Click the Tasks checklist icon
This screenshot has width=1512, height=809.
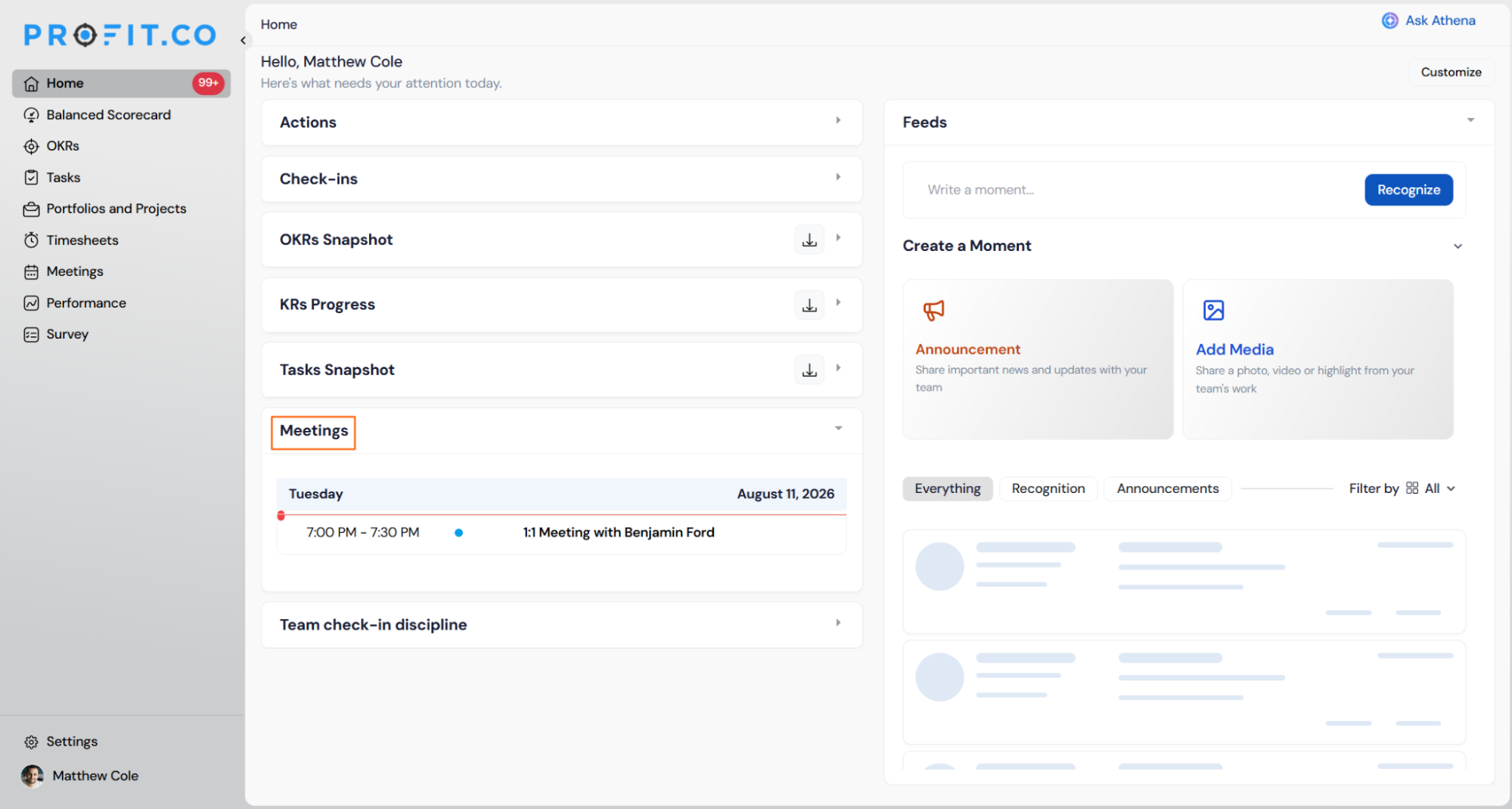(x=31, y=178)
